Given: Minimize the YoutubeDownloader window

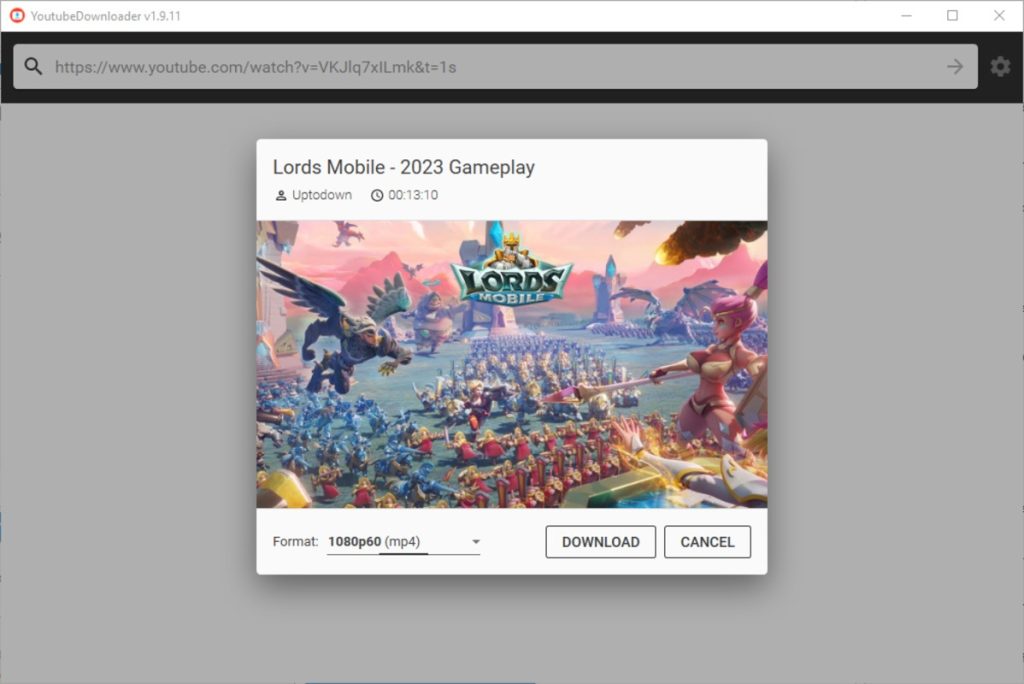Looking at the screenshot, I should (906, 16).
